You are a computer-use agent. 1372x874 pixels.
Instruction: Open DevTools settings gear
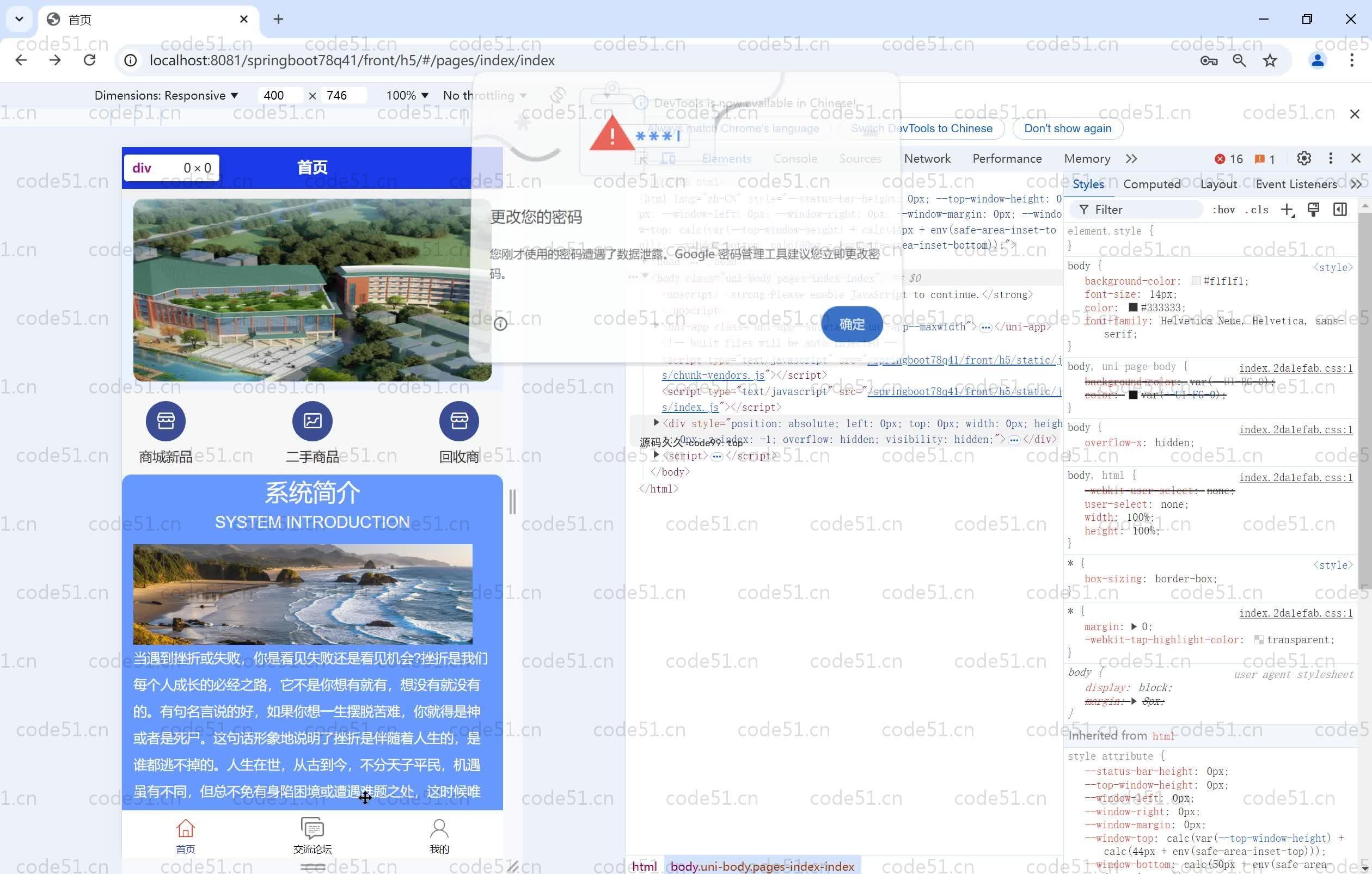point(1303,158)
